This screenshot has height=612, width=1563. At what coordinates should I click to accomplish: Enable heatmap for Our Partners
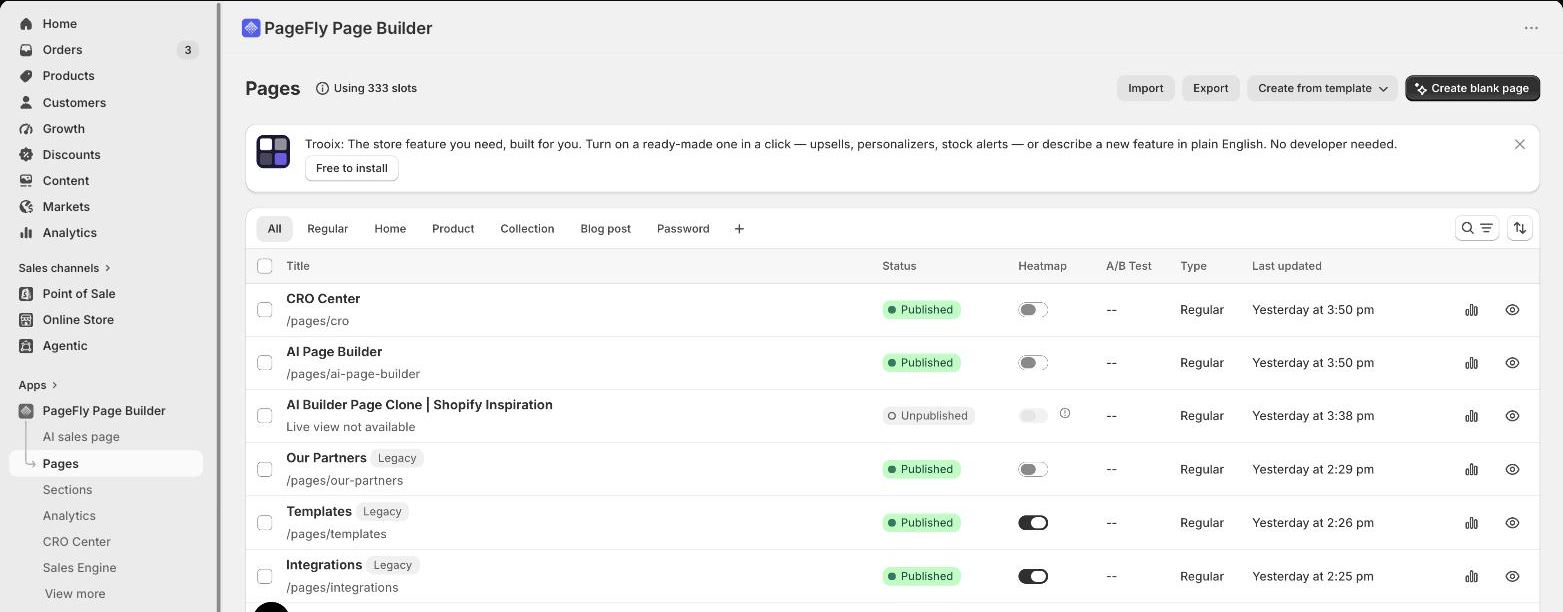coord(1033,469)
